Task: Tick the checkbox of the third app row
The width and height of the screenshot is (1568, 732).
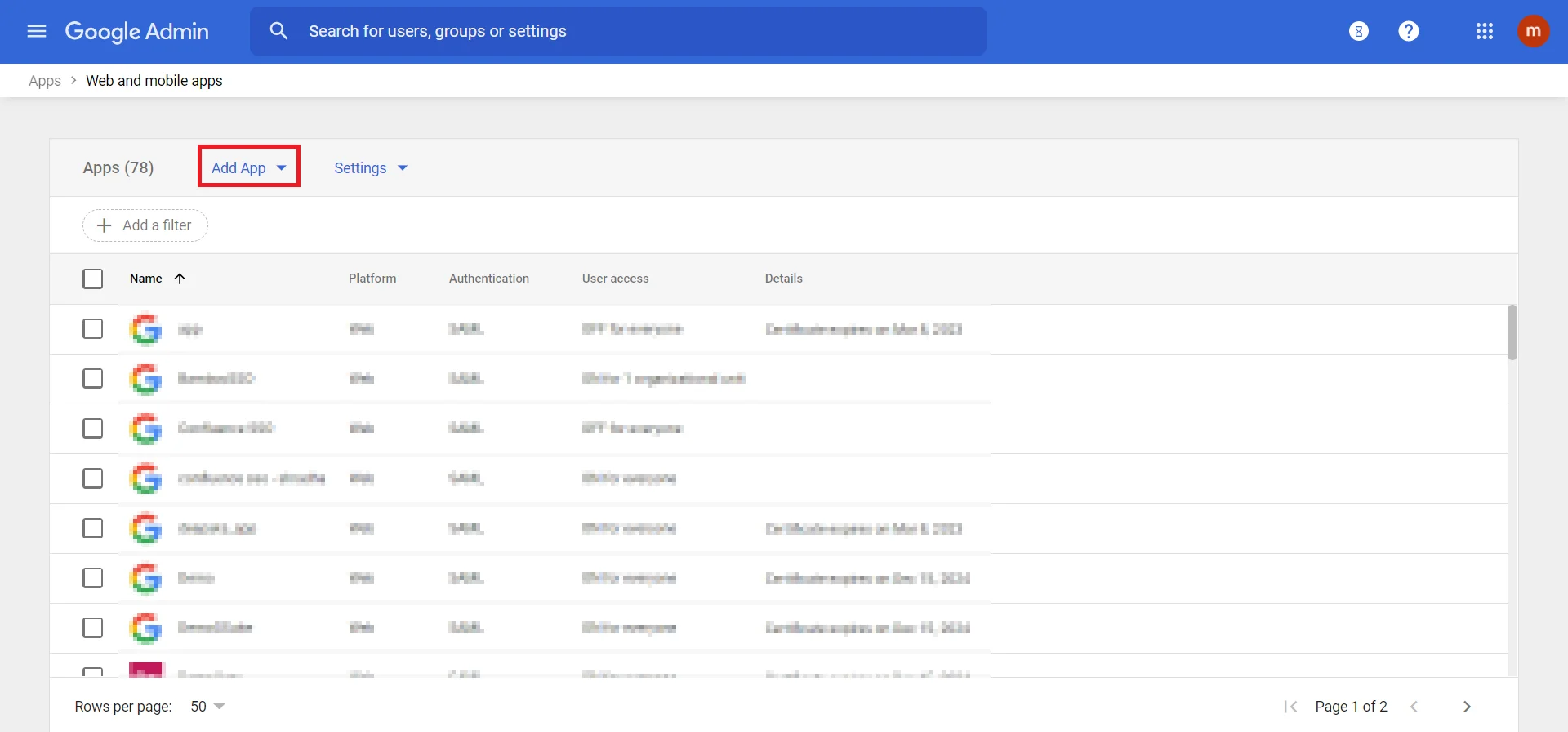Action: tap(93, 428)
